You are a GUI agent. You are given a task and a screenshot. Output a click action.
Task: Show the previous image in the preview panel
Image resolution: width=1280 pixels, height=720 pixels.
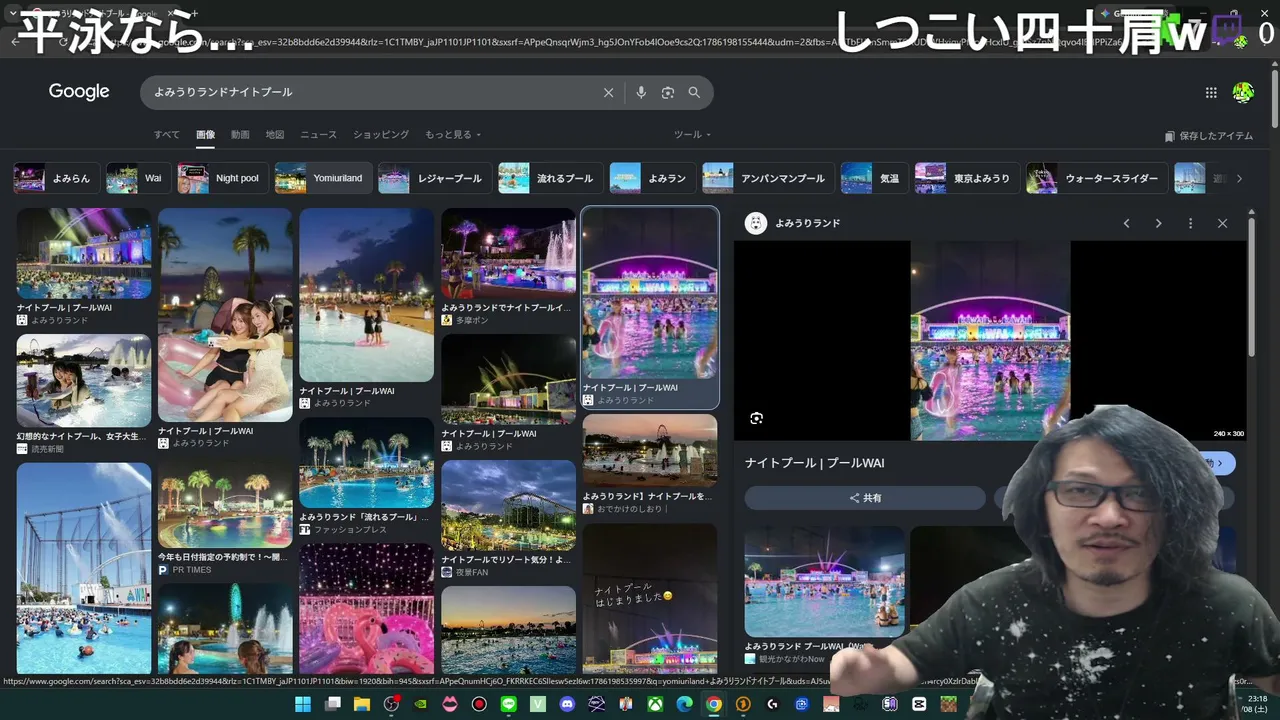1126,223
